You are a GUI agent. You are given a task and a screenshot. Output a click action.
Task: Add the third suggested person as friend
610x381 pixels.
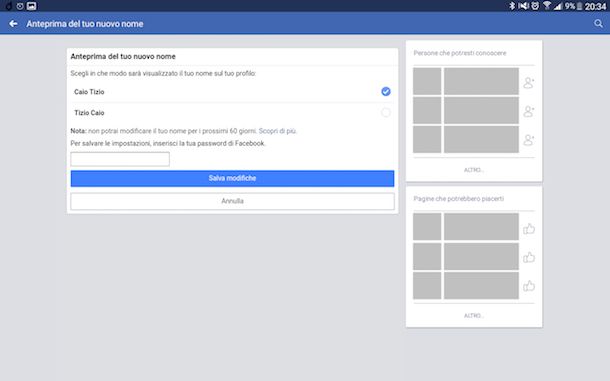coord(529,140)
